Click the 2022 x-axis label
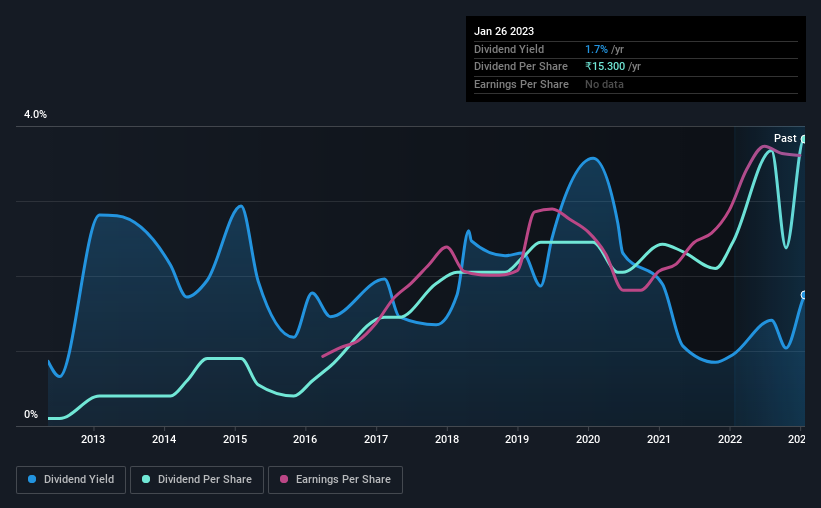This screenshot has width=821, height=508. (x=730, y=439)
